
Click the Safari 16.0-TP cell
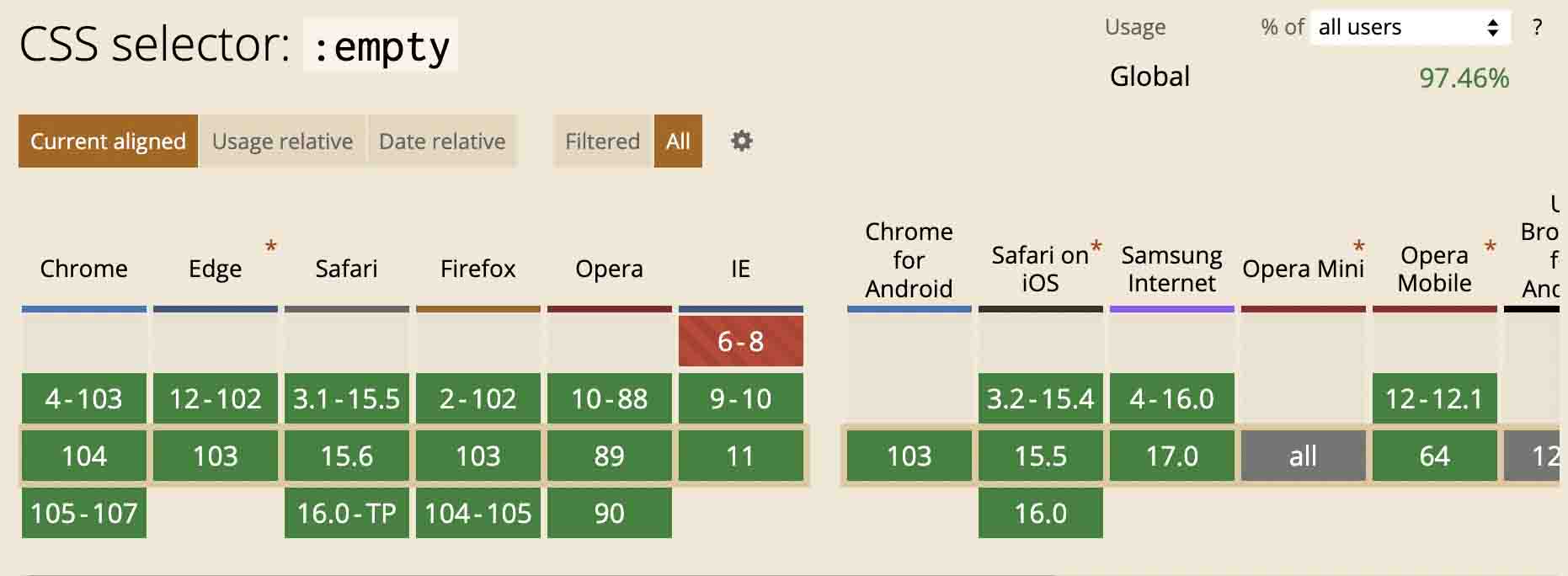click(x=347, y=513)
